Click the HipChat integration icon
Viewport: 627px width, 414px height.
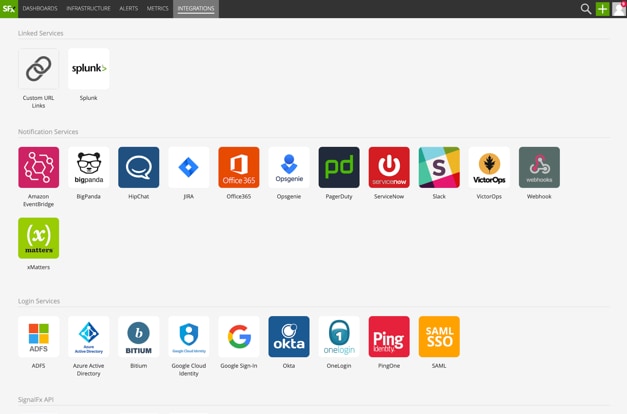tap(138, 167)
